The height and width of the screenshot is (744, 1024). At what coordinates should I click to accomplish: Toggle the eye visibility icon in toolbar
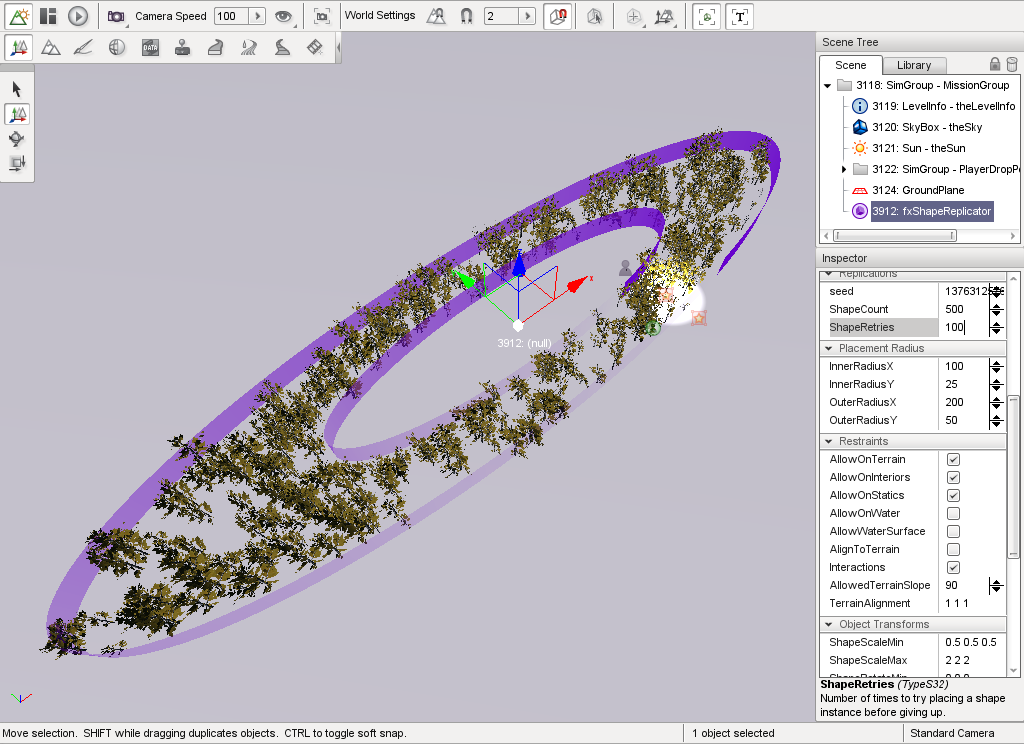coord(284,16)
